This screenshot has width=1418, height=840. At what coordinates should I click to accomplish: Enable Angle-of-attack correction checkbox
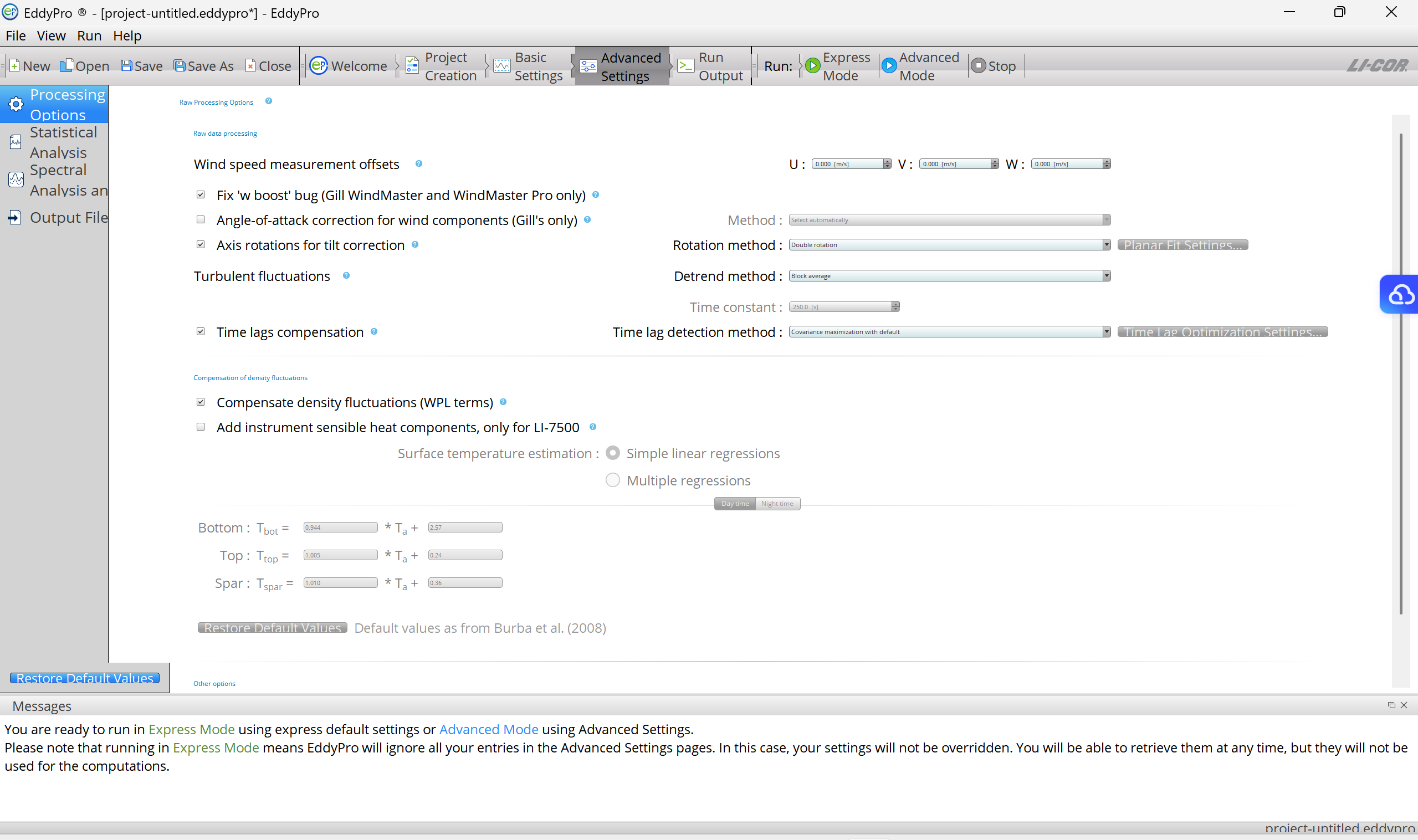coord(201,219)
